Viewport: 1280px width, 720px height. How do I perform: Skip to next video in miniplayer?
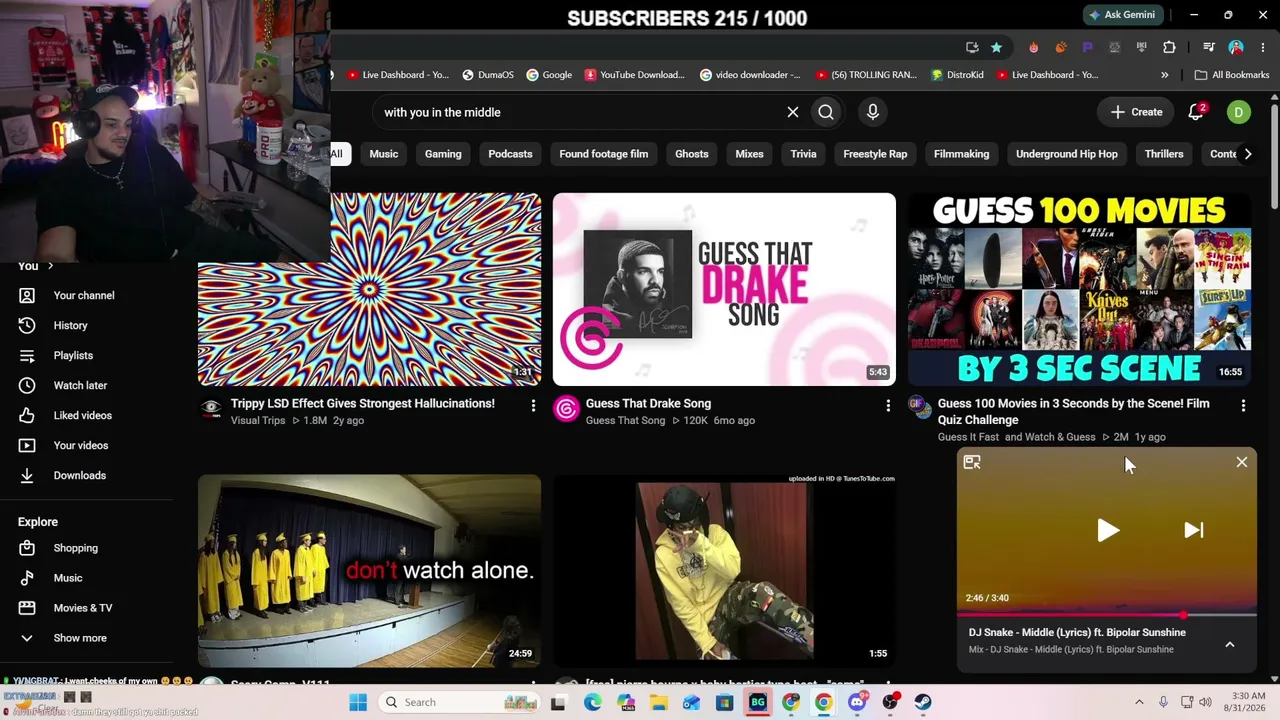pos(1194,530)
